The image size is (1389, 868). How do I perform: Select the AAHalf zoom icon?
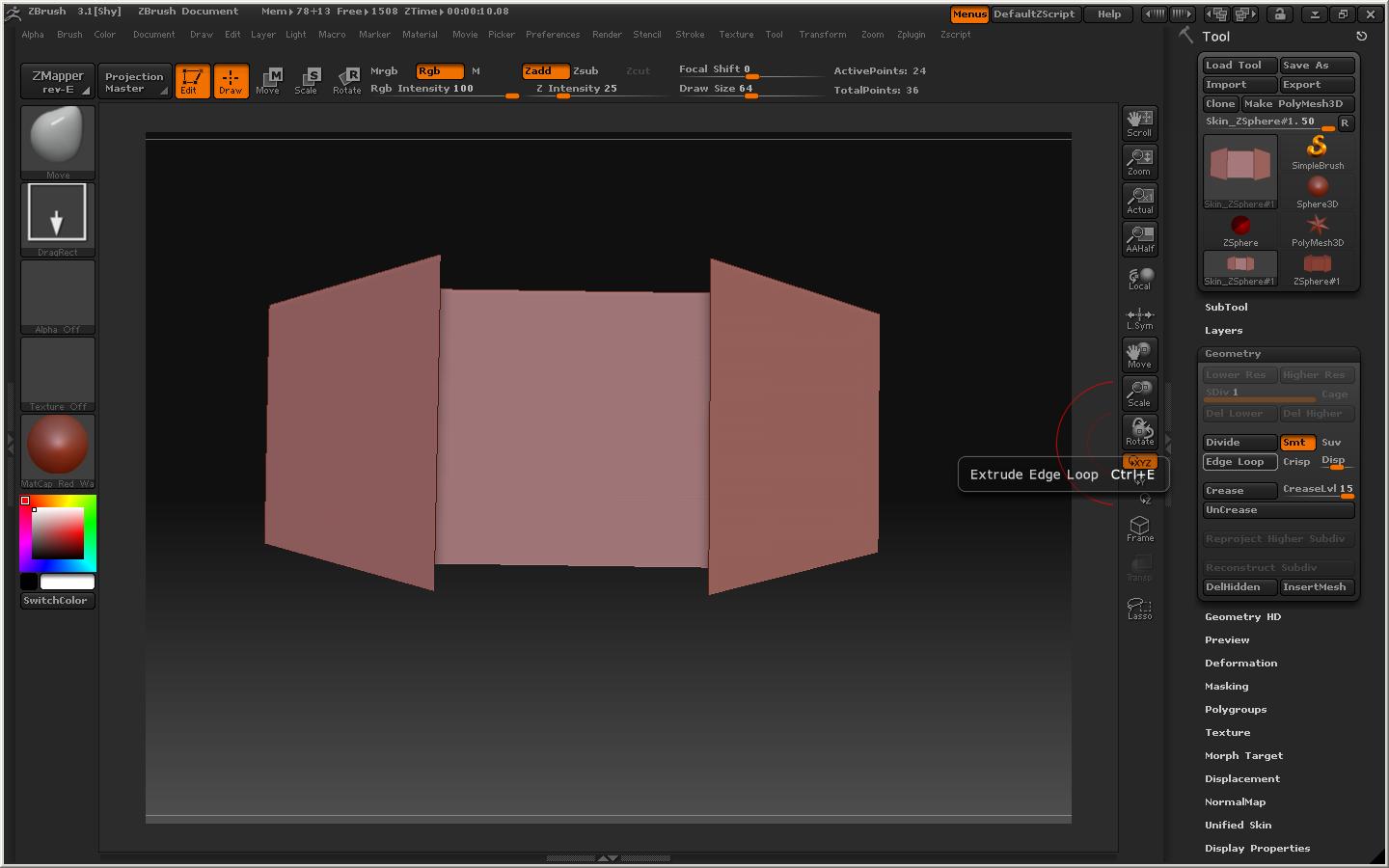1139,238
